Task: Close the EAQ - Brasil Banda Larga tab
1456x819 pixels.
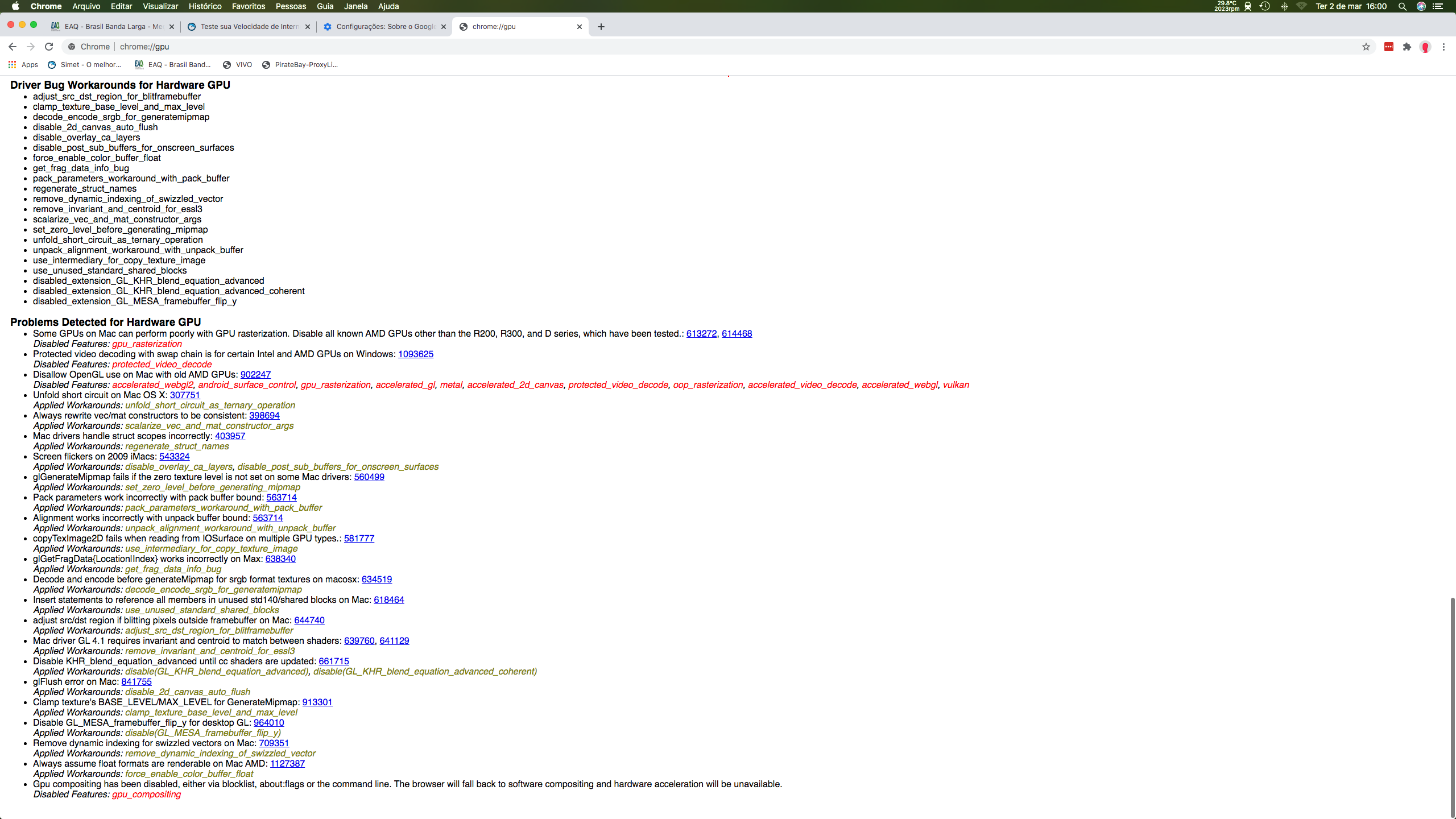Action: pyautogui.click(x=172, y=27)
